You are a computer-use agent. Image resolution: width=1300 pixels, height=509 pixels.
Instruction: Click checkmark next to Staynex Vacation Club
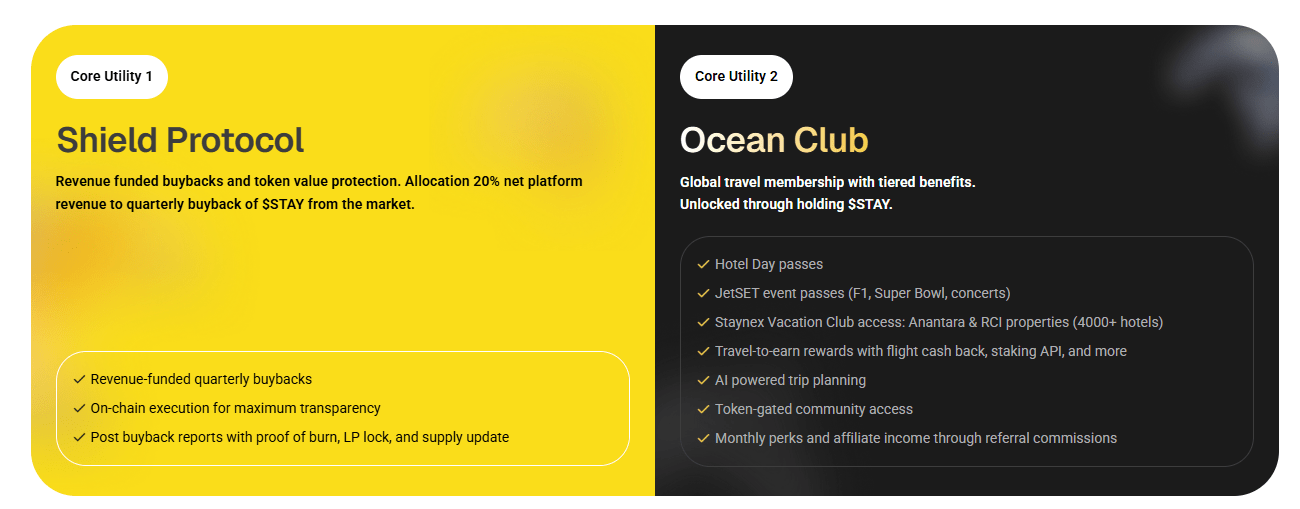pos(704,322)
